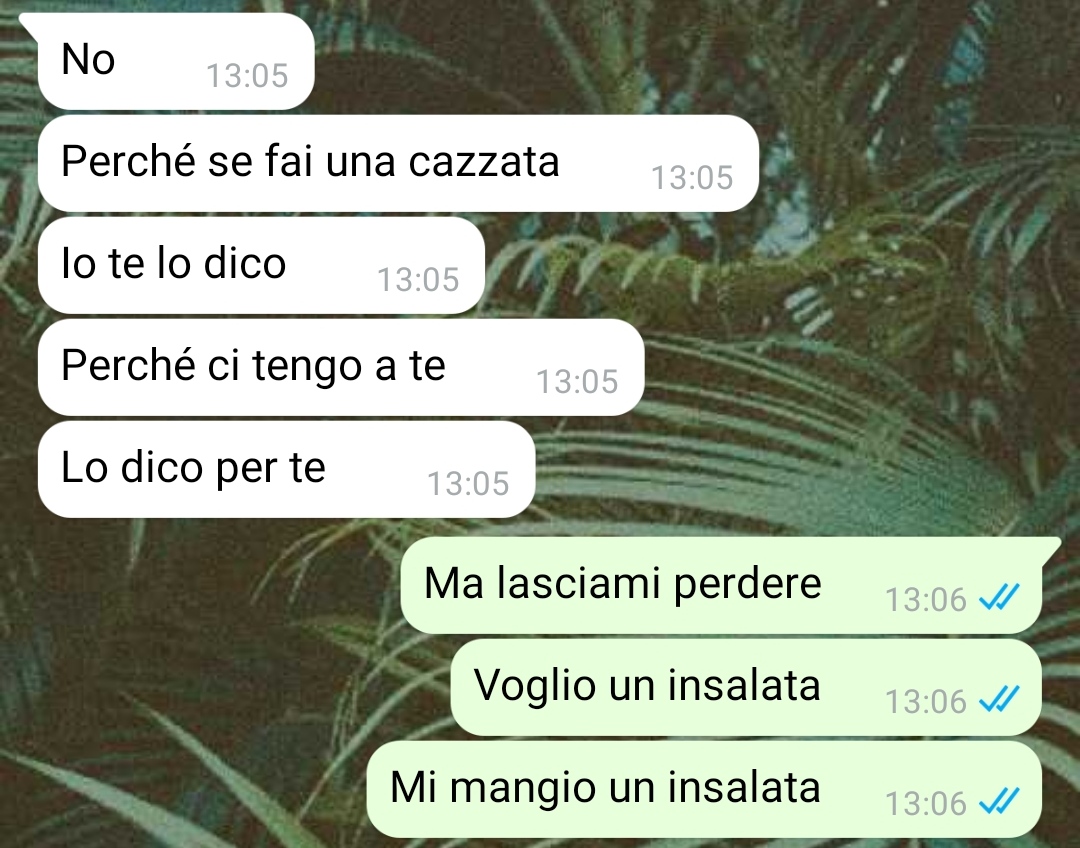Select message 'Perché ci tengo a te'

(341, 367)
